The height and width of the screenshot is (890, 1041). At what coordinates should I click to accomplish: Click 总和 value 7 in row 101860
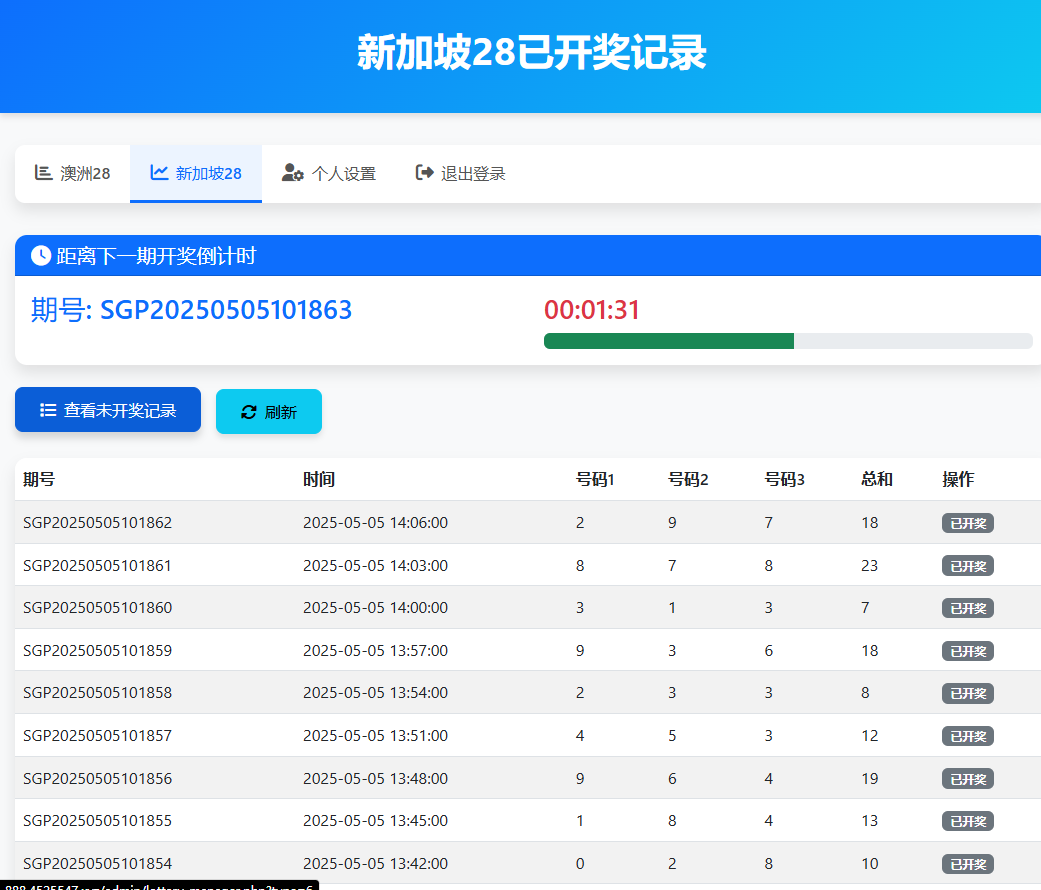click(865, 607)
